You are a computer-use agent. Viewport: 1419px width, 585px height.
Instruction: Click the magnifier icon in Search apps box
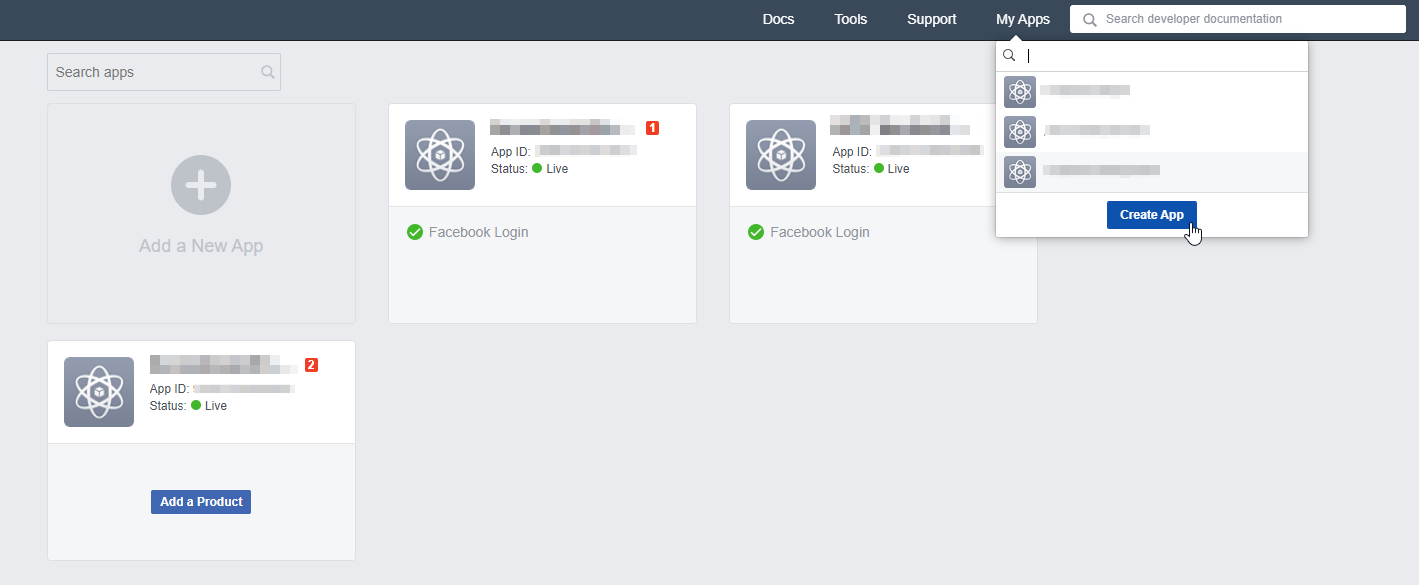[x=267, y=72]
